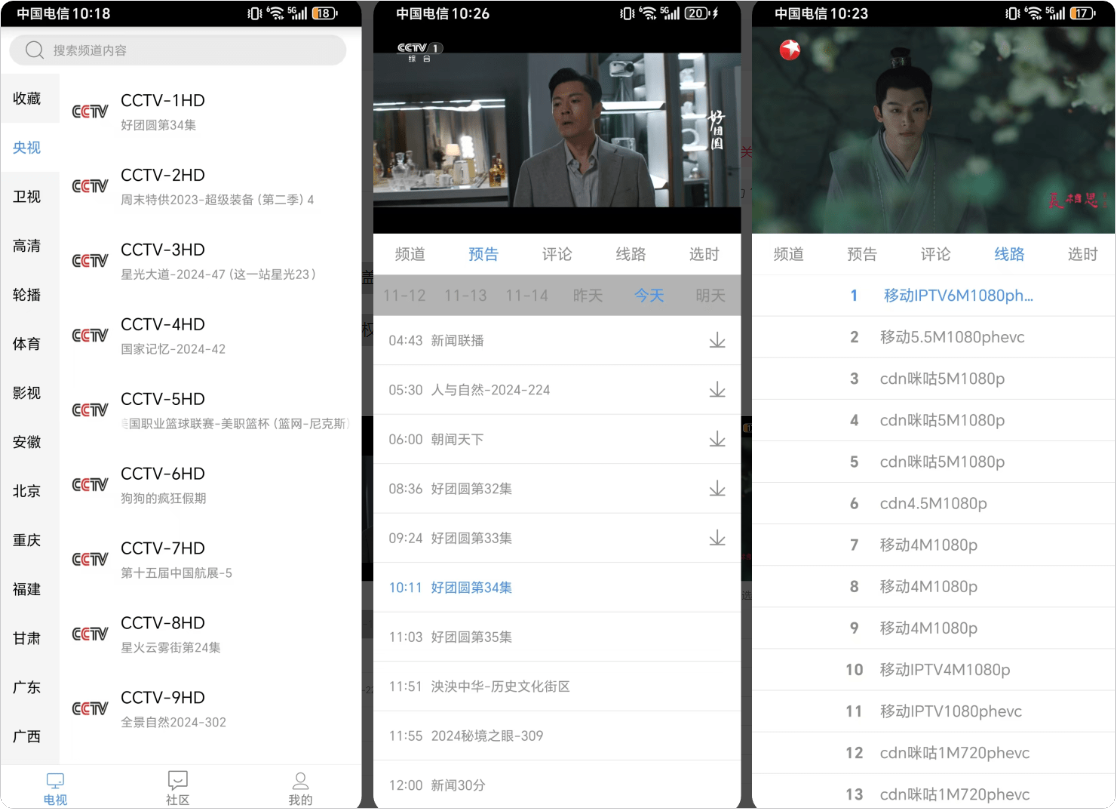The image size is (1116, 809).
Task: Select line 2 移动5.5M1080phevc
Action: (x=933, y=337)
